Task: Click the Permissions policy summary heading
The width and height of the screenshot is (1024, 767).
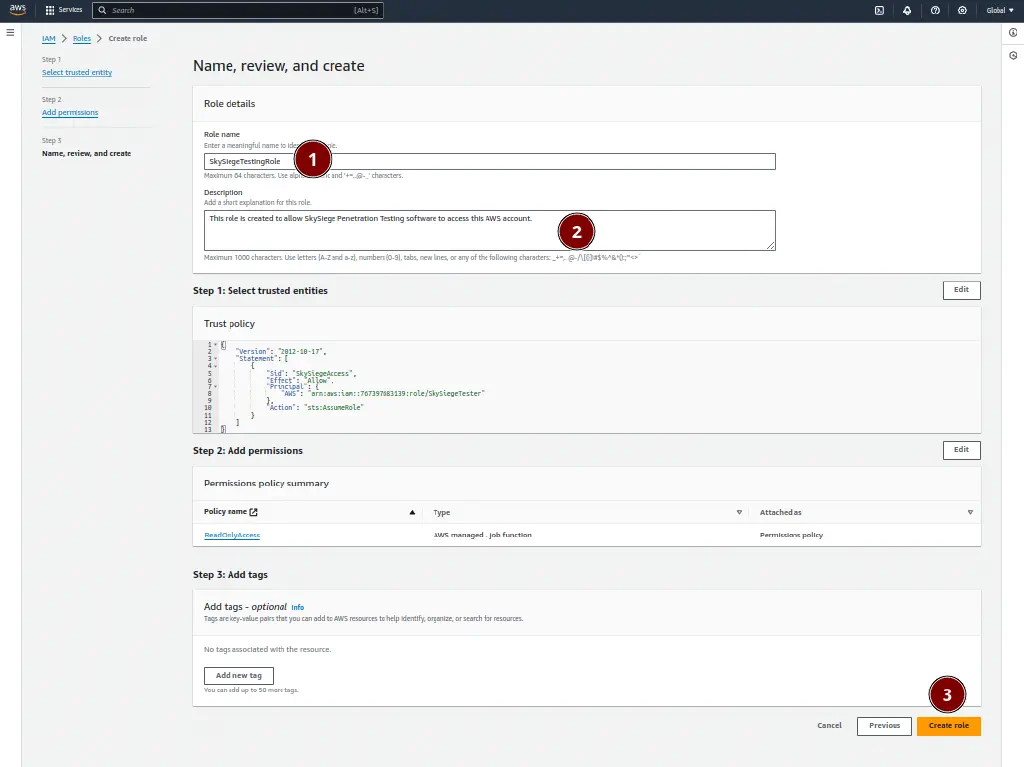Action: (x=266, y=483)
